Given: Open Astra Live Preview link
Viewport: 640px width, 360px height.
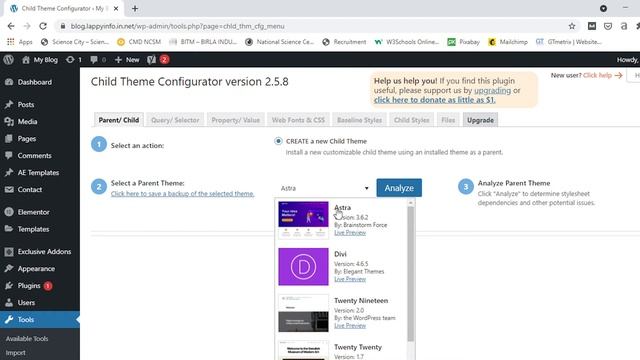Looking at the screenshot, I should 350,233.
